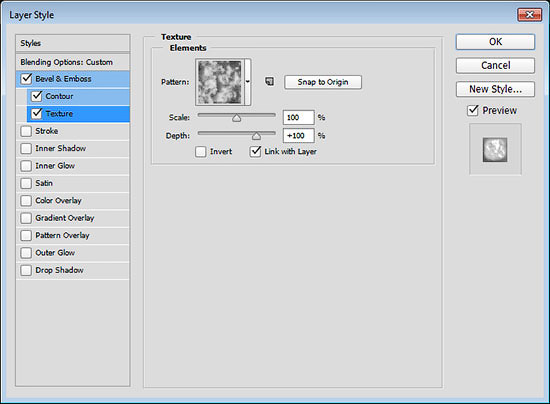Click the Depth slider handle
550x404 pixels.
coord(256,136)
